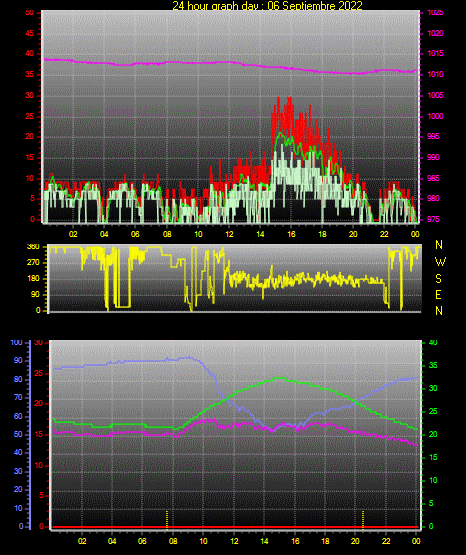The width and height of the screenshot is (466, 555).
Task: Click the red wind gust peak near 16
Action: (290, 98)
